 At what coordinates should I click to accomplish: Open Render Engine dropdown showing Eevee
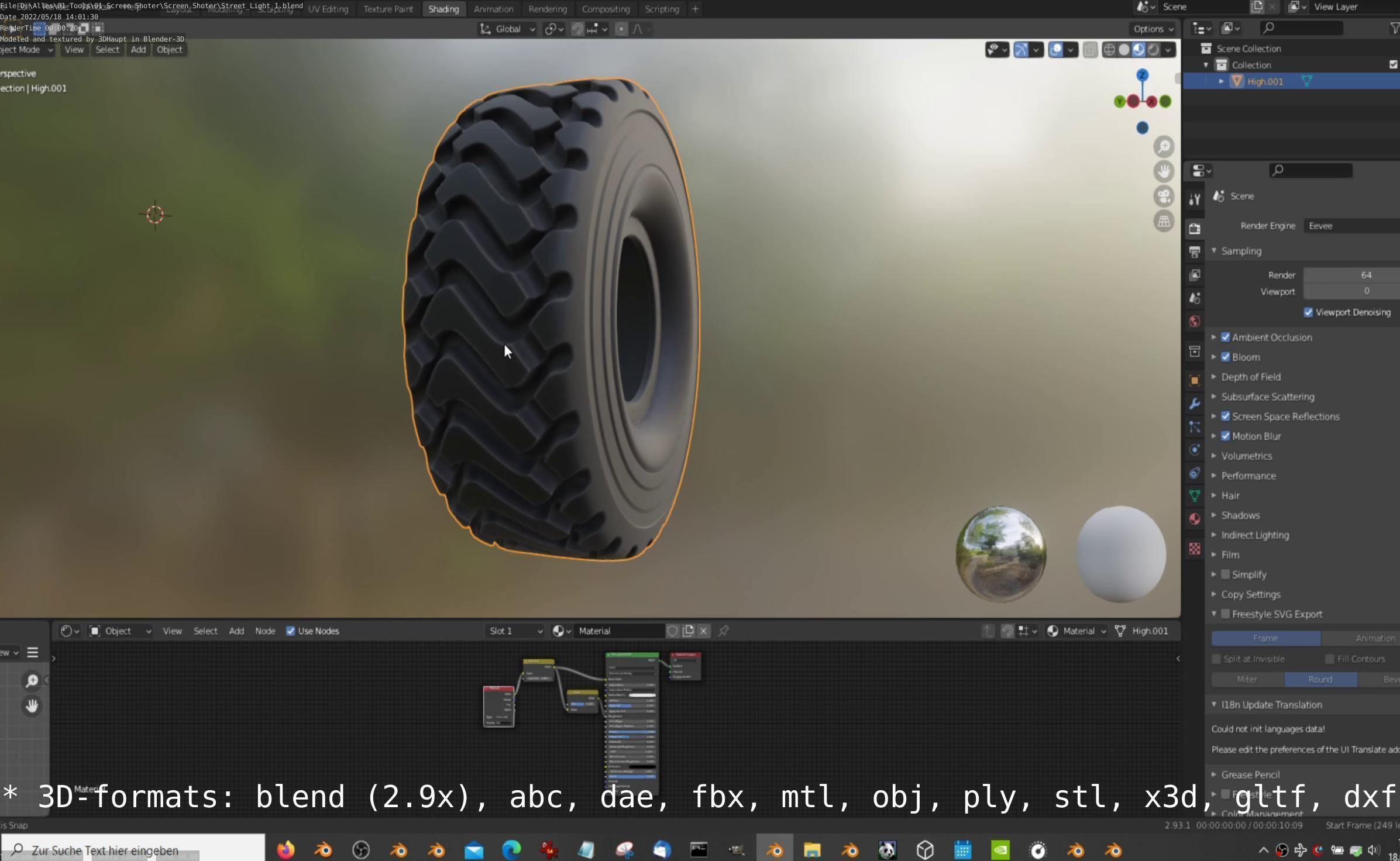click(1351, 226)
